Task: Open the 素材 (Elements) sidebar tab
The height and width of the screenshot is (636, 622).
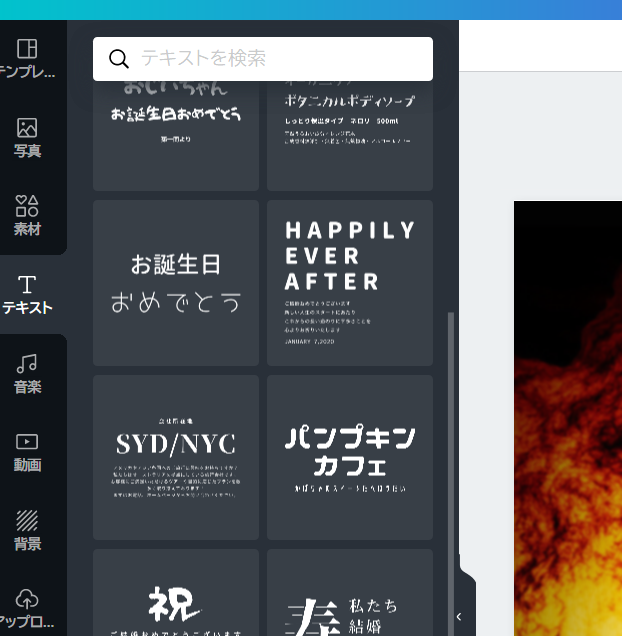Action: click(27, 216)
